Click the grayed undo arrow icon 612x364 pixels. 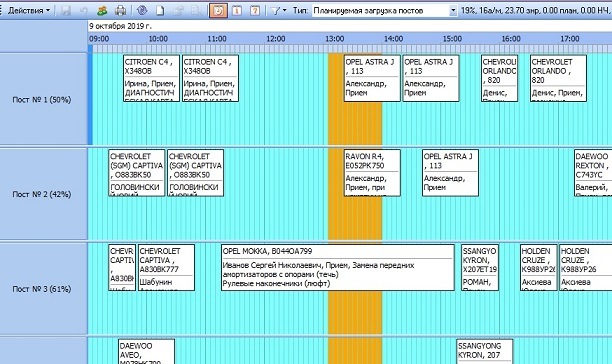tap(84, 11)
